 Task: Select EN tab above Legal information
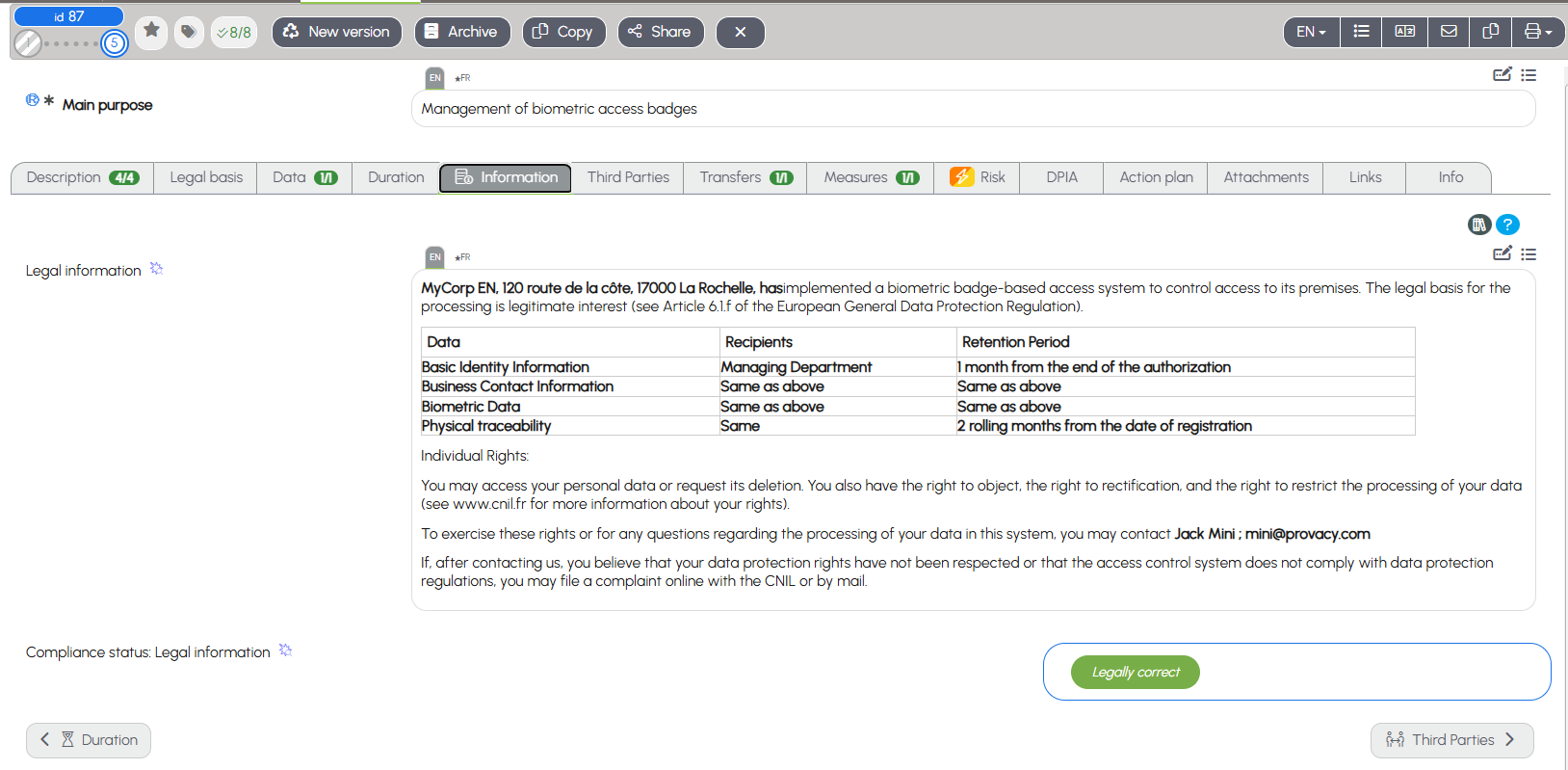coord(435,257)
